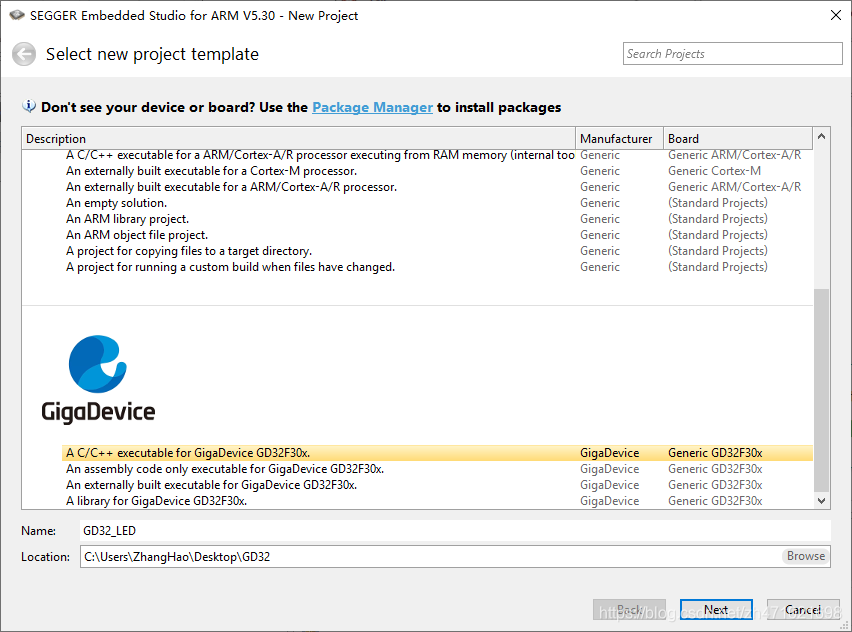Select 'An ARM library project.' template

(x=437, y=219)
